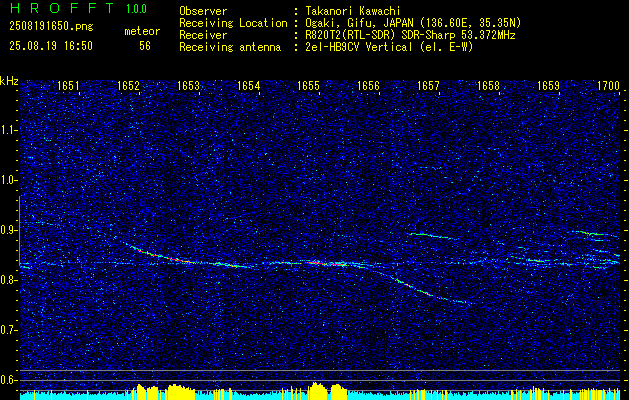Click frequency axis label 0.6
The image size is (629, 400).
click(8, 380)
